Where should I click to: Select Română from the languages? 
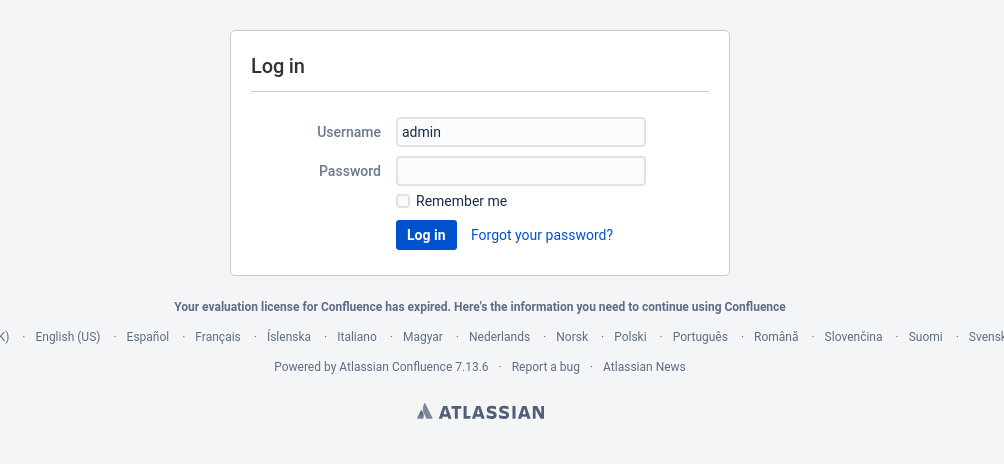(776, 337)
